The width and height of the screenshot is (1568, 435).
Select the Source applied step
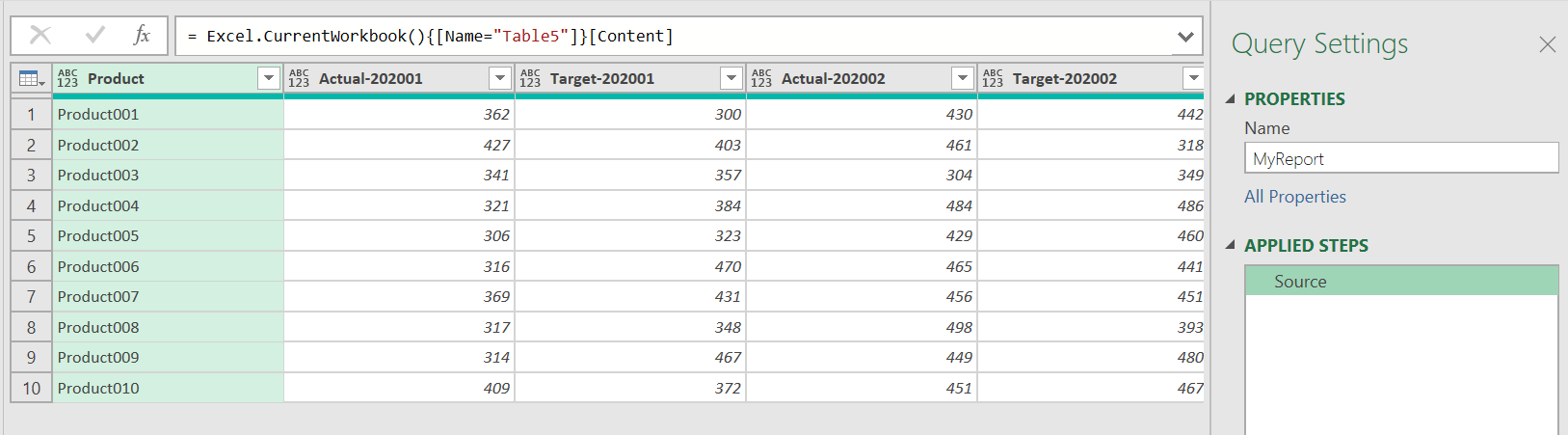tap(1300, 282)
